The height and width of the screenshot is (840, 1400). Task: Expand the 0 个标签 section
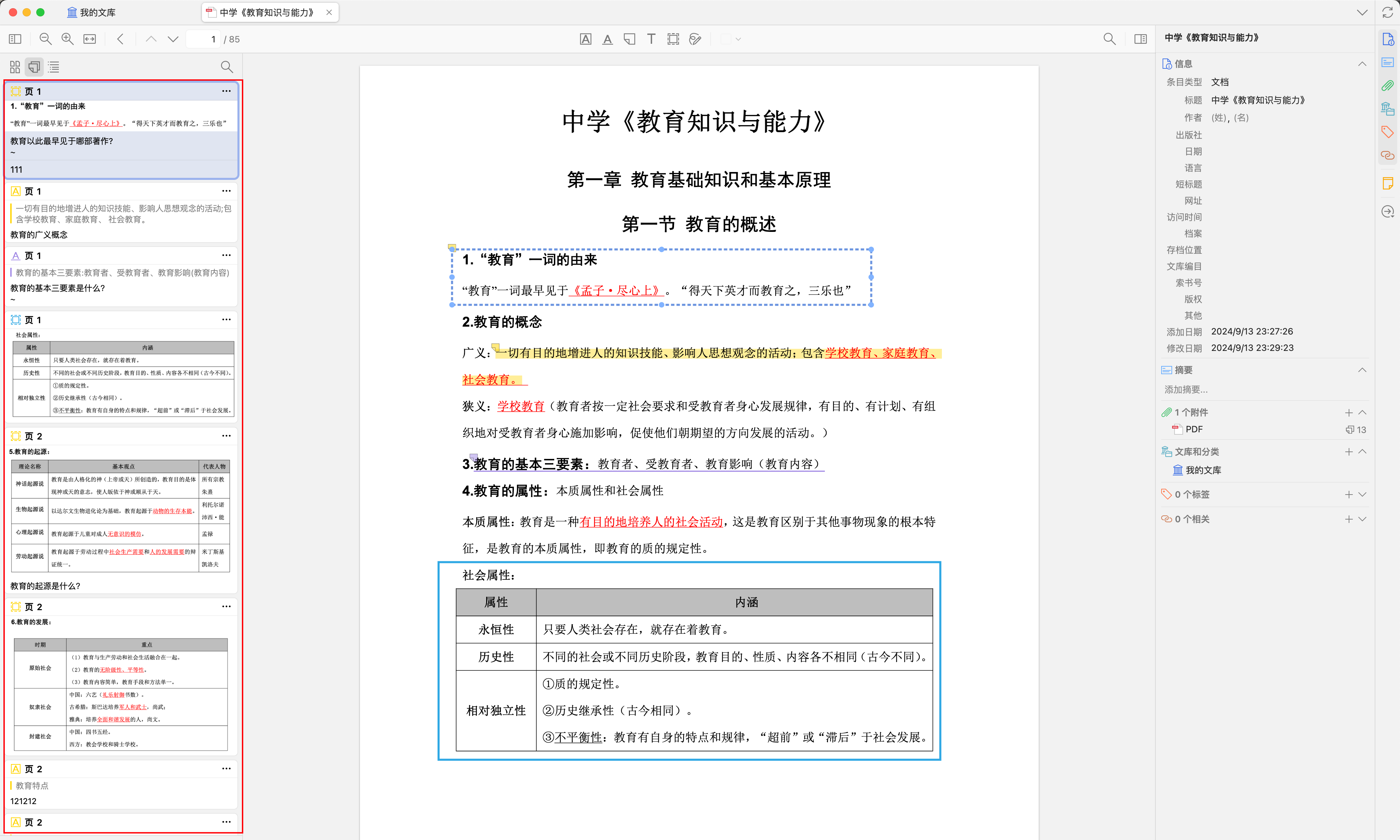click(1362, 494)
